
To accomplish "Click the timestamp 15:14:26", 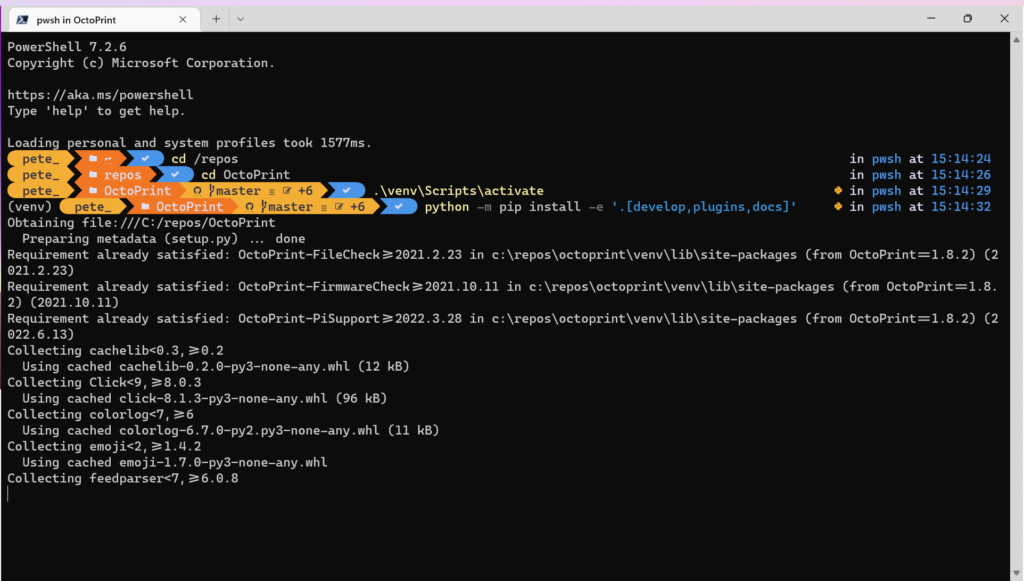I will [961, 174].
